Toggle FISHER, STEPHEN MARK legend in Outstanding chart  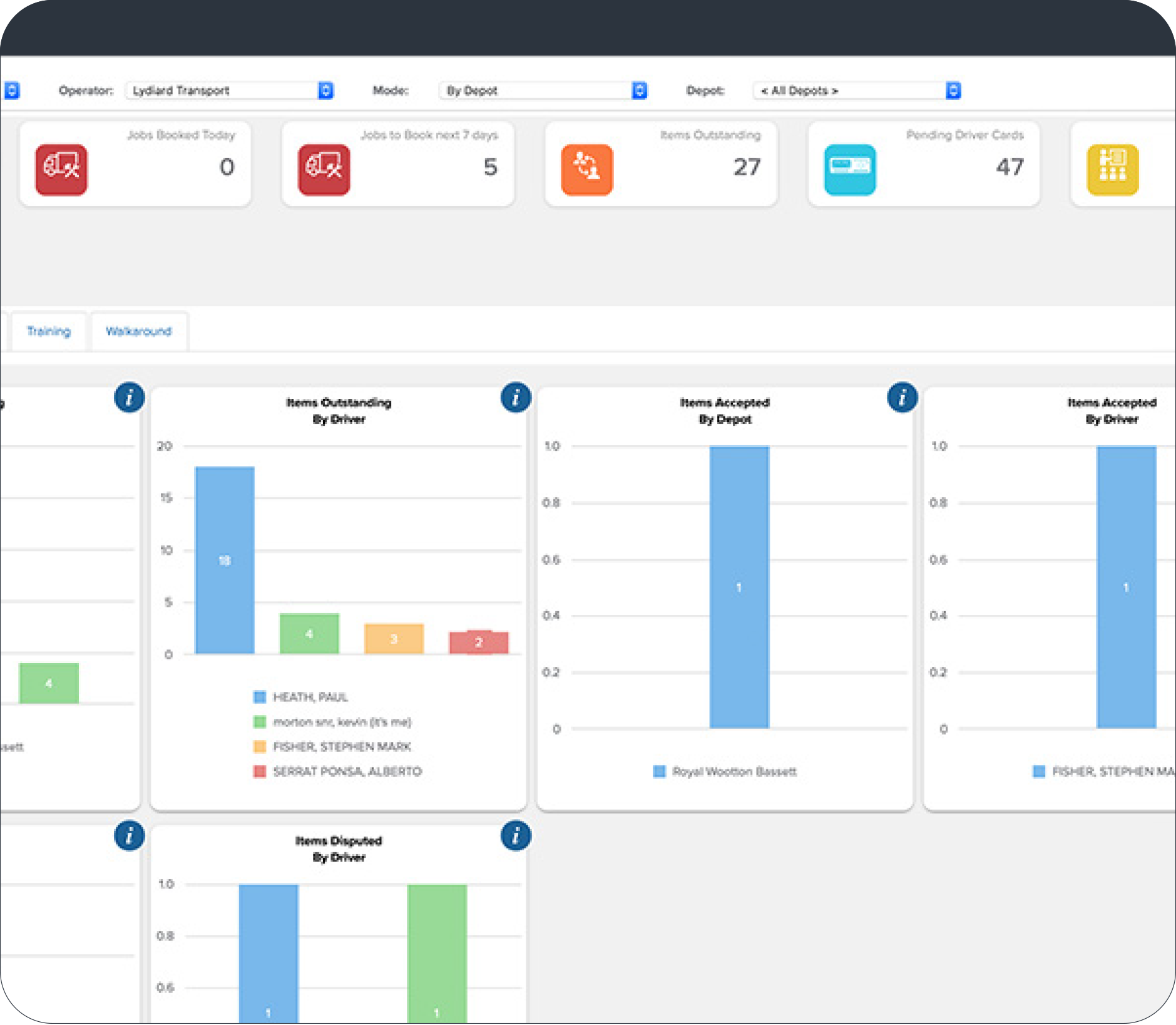[x=332, y=746]
